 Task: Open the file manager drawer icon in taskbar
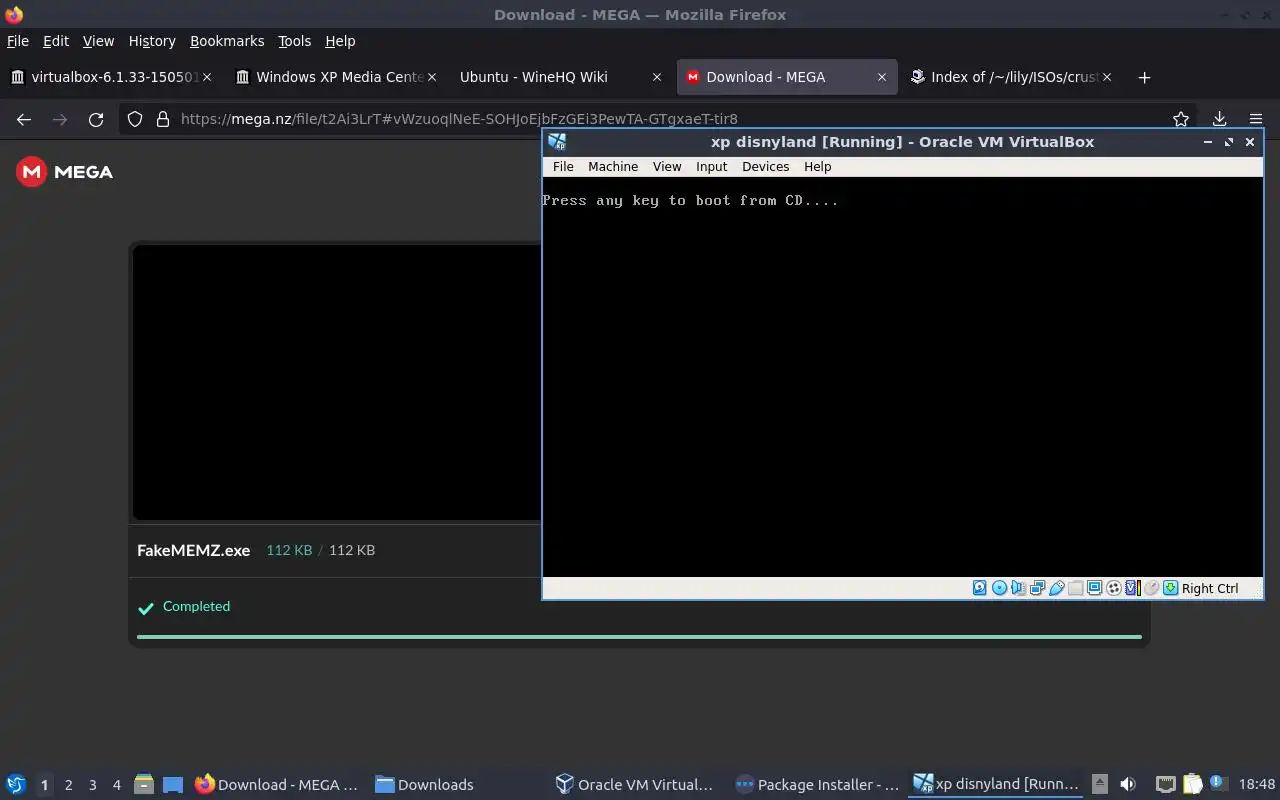(144, 785)
